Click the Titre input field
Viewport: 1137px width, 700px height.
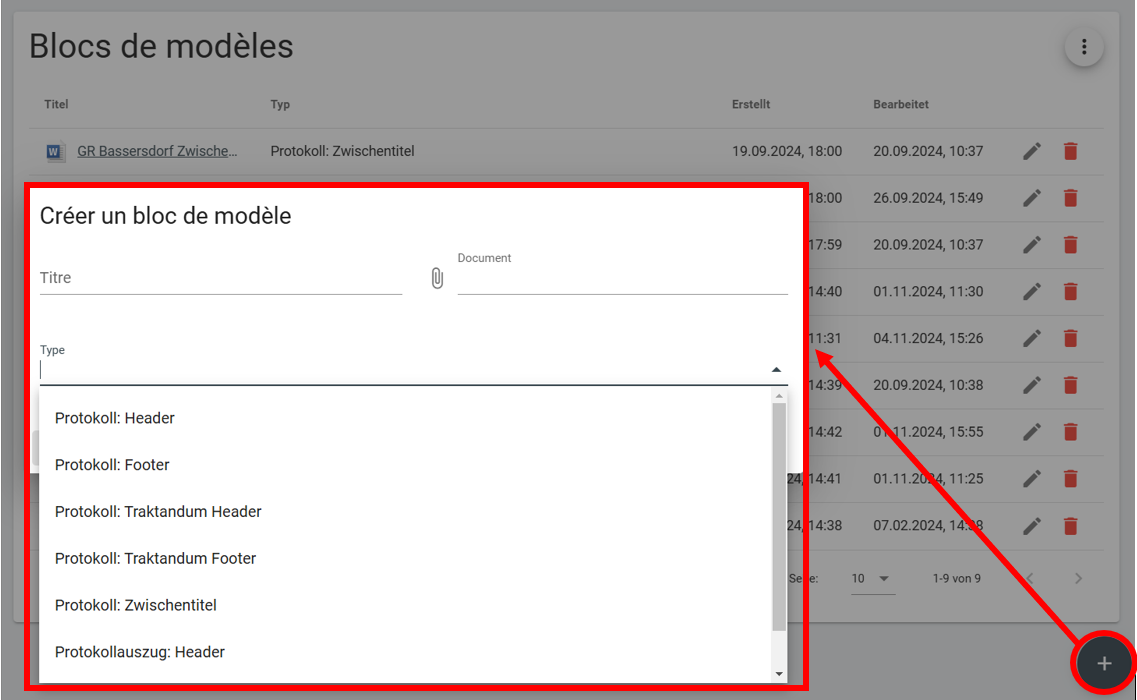click(x=220, y=278)
